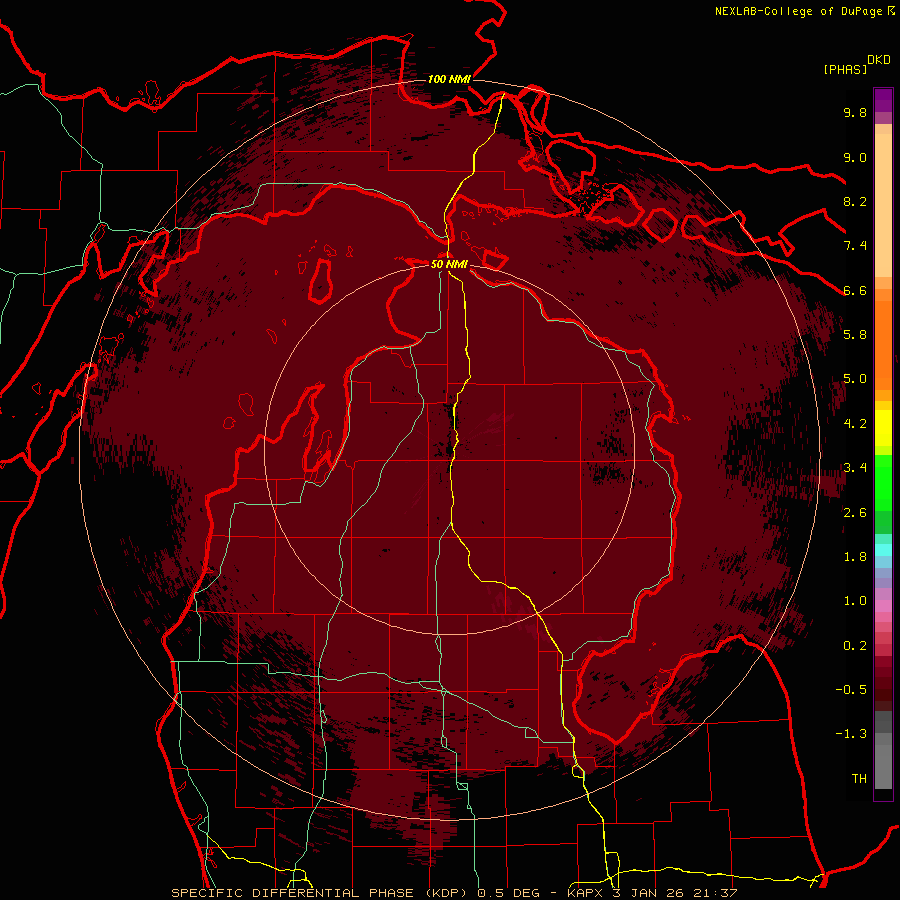The height and width of the screenshot is (900, 900).
Task: Click the 6.6 value on the color scale
Action: (x=855, y=290)
